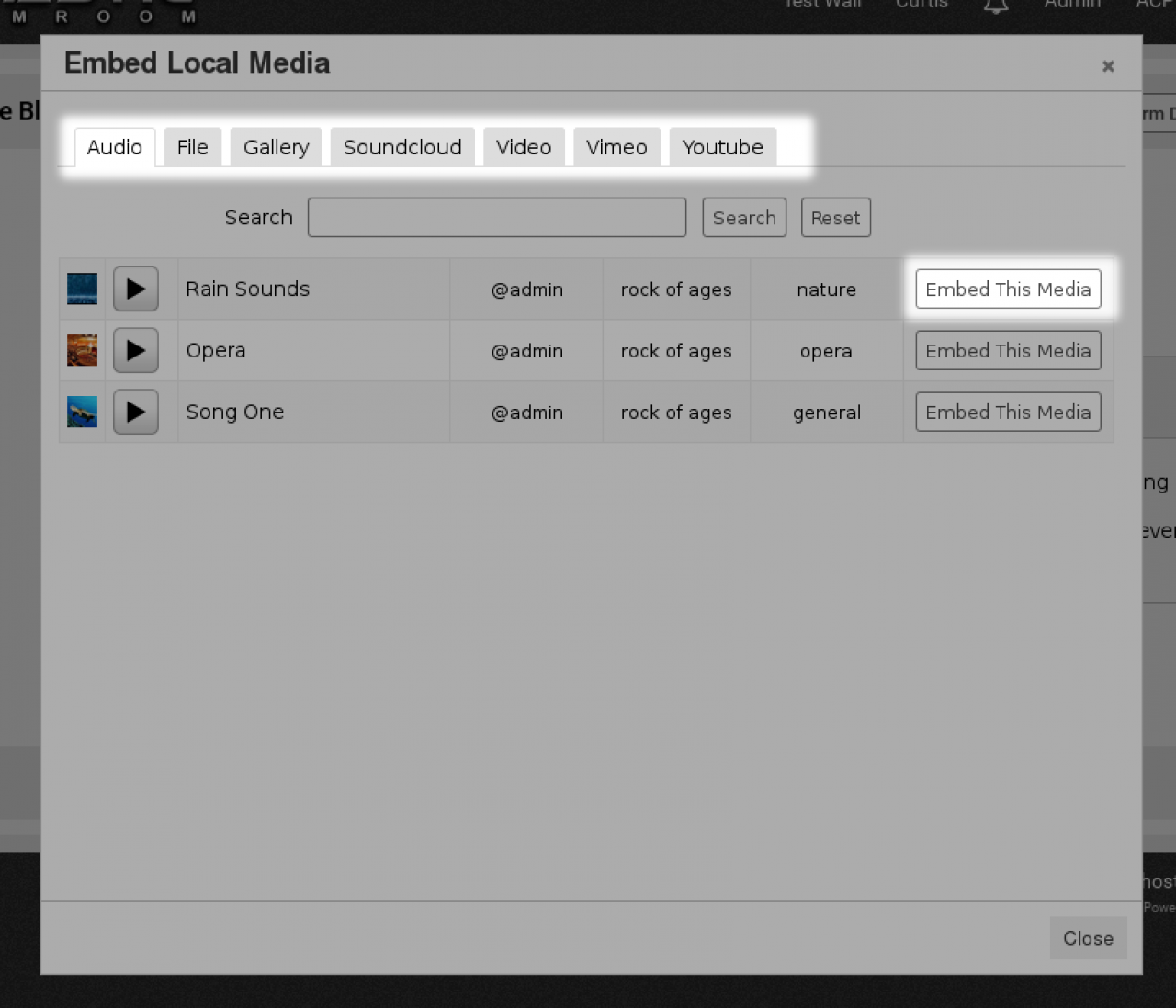Open the File tab

193,147
